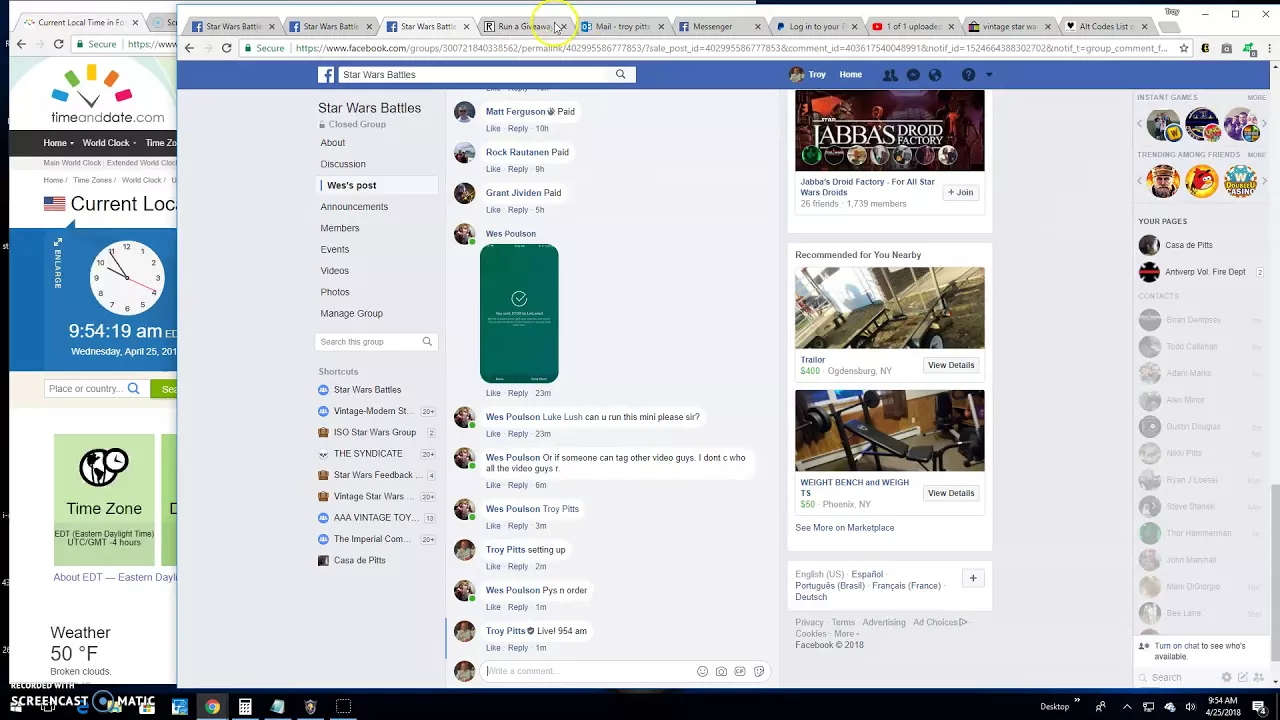Click Home in the Facebook header

coord(850,75)
